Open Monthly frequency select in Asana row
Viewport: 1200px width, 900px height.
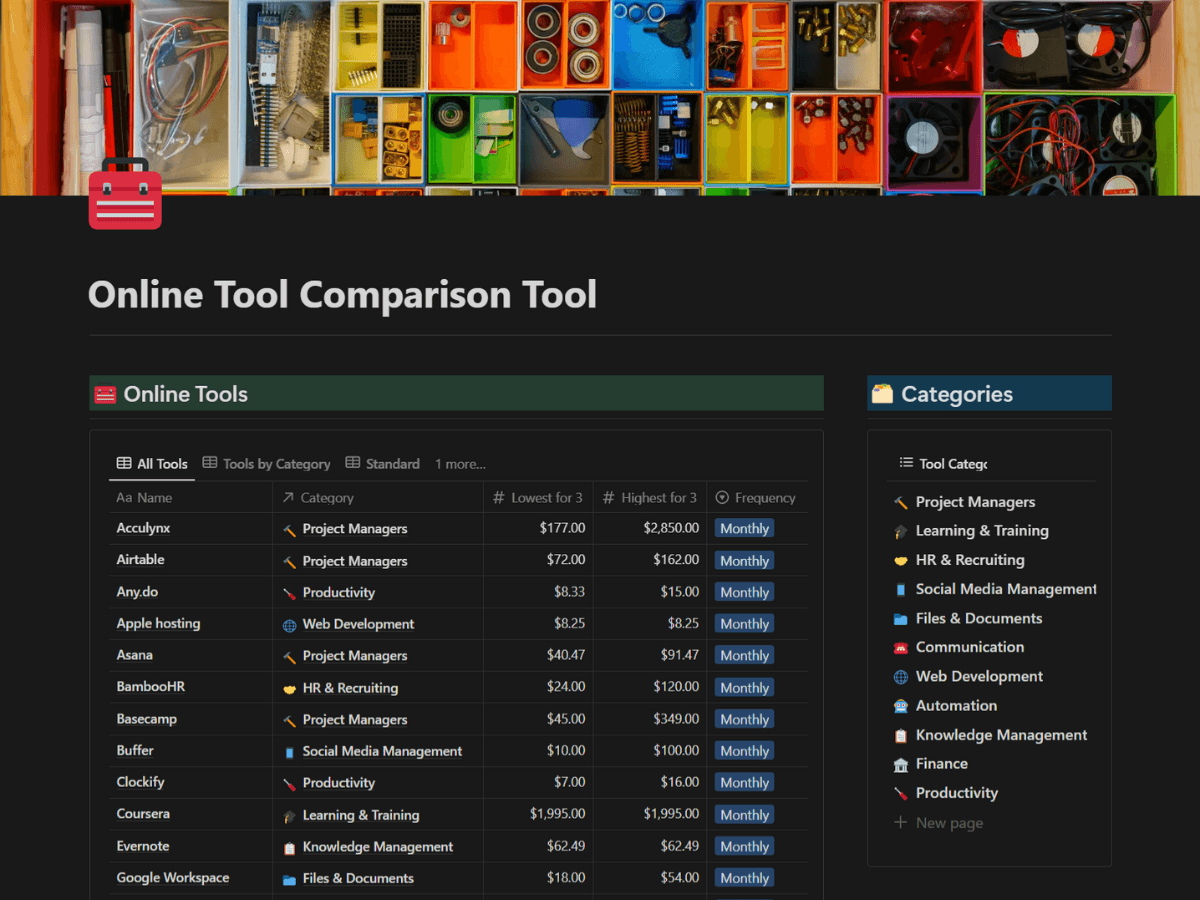coord(744,655)
